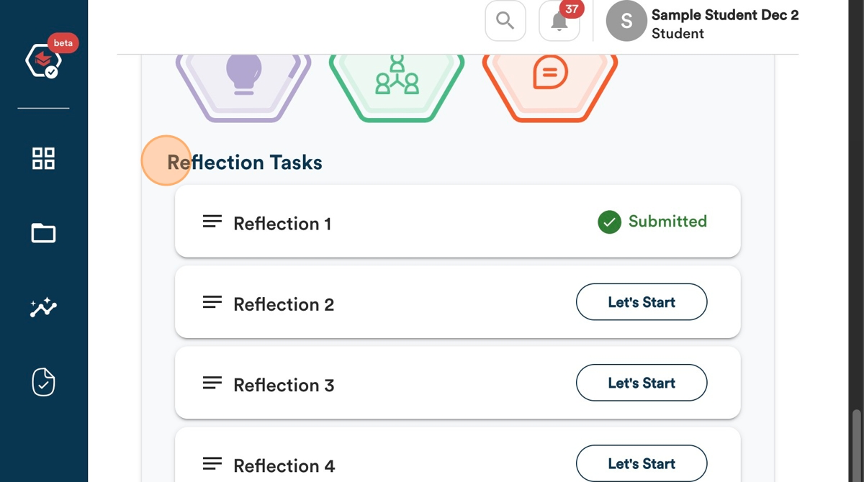This screenshot has width=864, height=482.
Task: Select the green team hierarchy badge
Action: coord(397,85)
